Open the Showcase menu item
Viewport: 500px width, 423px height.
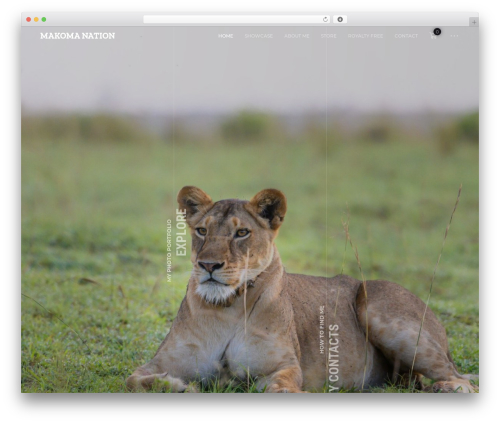click(259, 36)
